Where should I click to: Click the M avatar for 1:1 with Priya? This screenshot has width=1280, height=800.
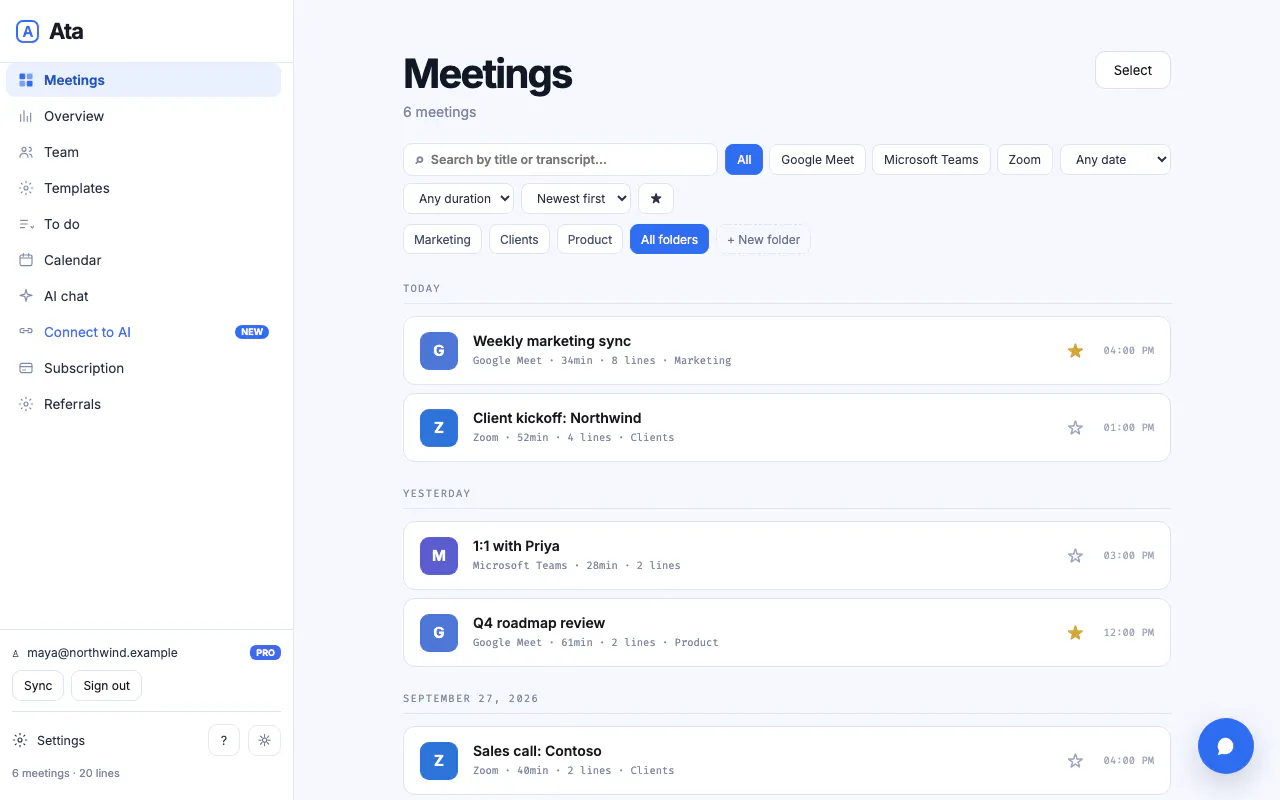[x=439, y=556]
